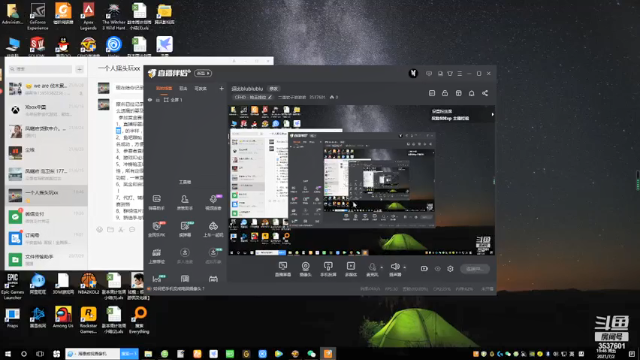640x360 pixels.
Task: Select the first scene tab highlighted orange
Action: (164, 89)
